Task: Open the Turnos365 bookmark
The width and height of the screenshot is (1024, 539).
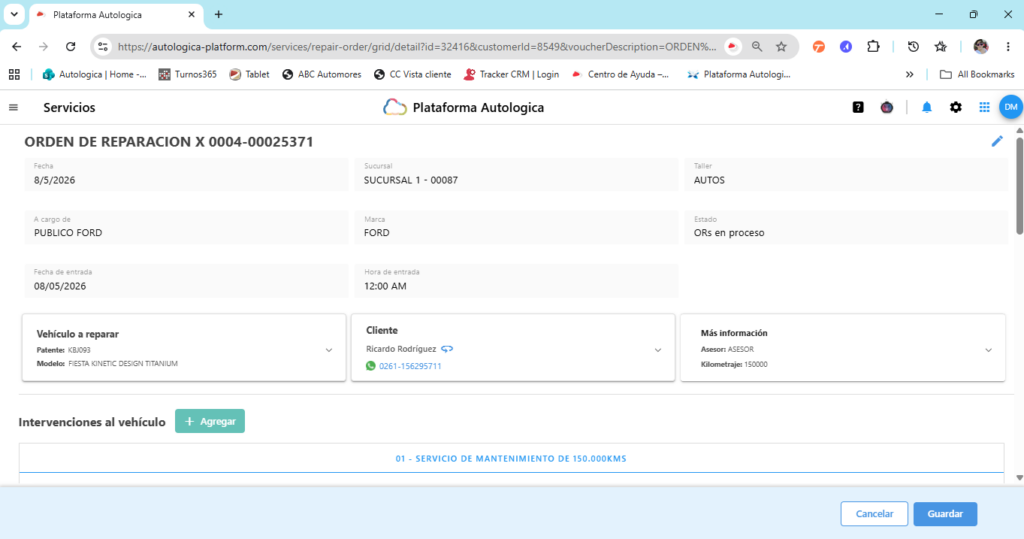Action: point(187,74)
